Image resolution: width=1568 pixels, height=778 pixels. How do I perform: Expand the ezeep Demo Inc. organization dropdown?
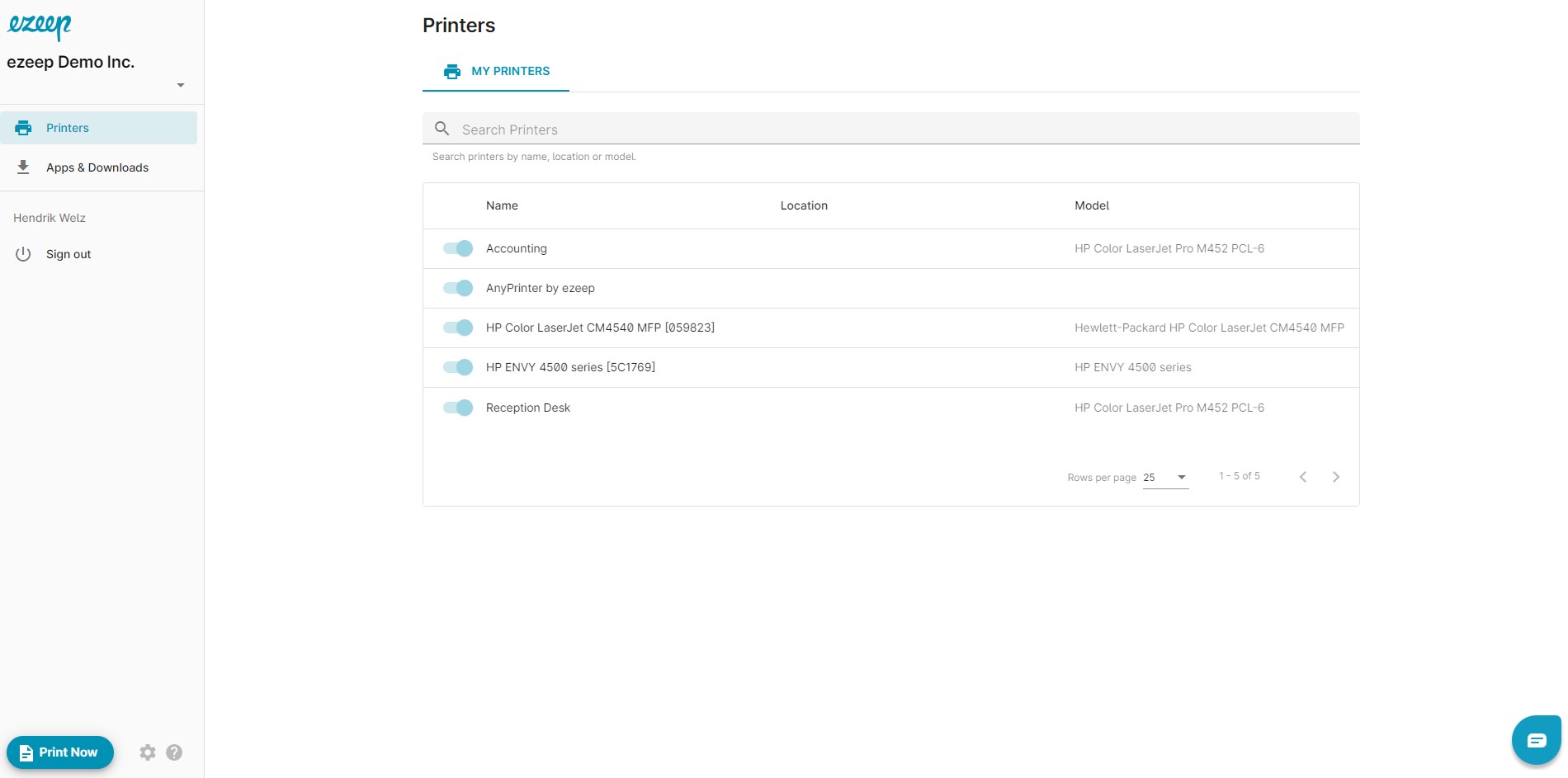point(180,85)
